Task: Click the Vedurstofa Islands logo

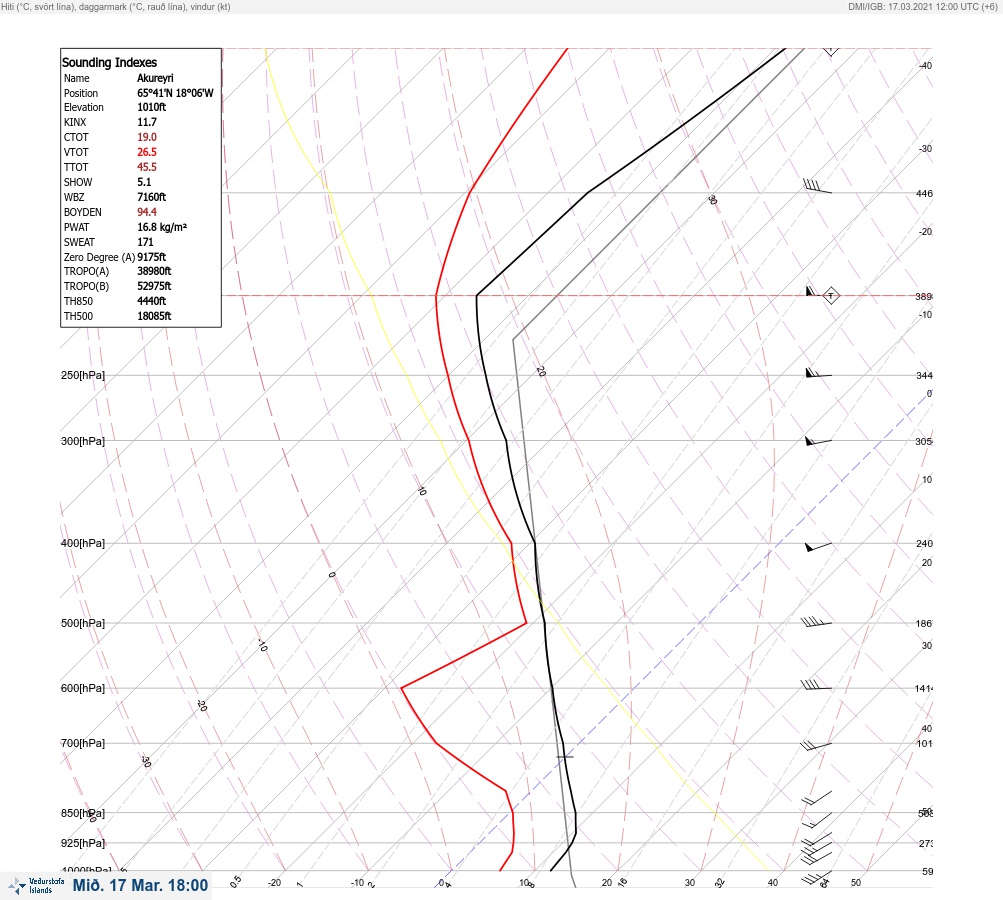Action: coord(36,886)
